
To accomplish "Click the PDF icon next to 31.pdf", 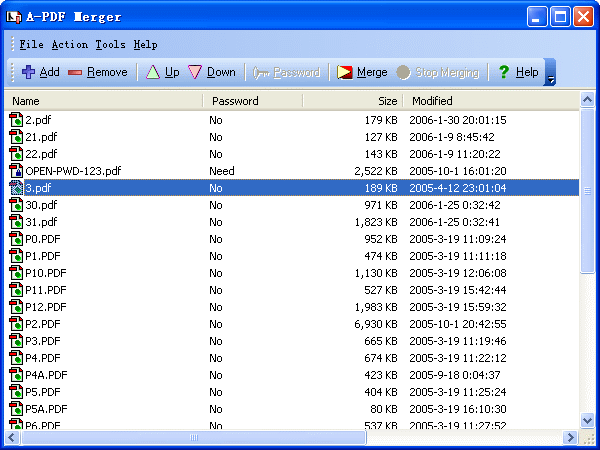I will pos(16,222).
